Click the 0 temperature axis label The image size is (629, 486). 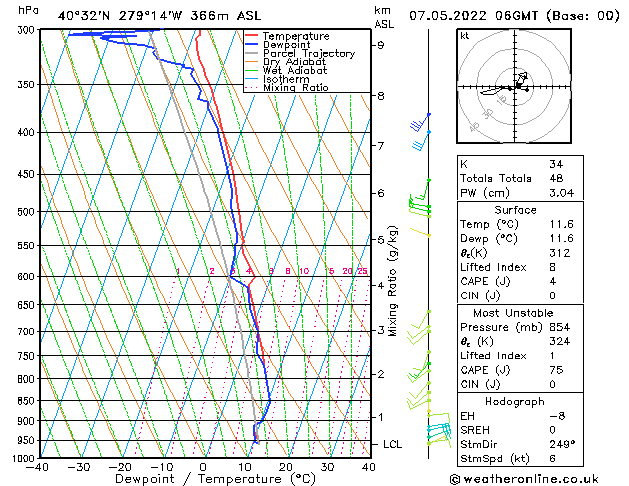click(203, 467)
